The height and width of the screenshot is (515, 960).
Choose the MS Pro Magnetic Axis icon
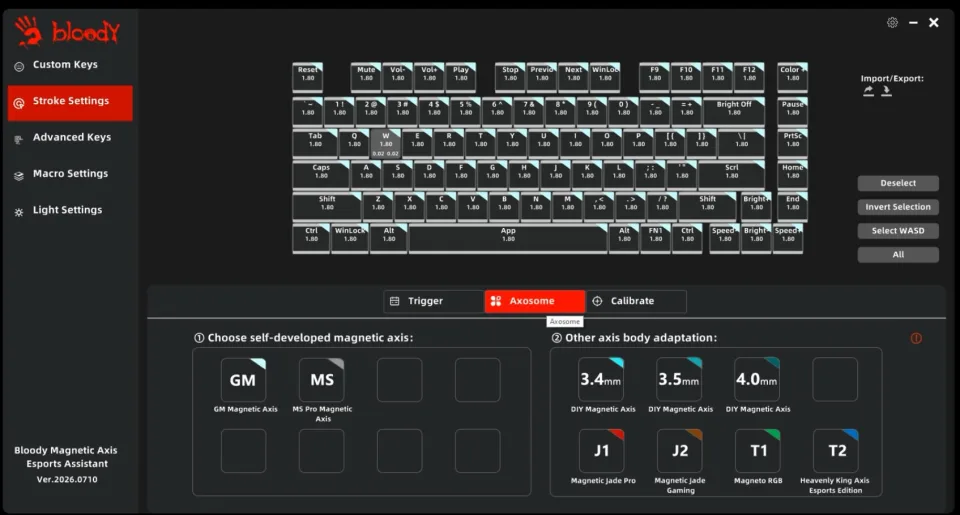tap(321, 380)
